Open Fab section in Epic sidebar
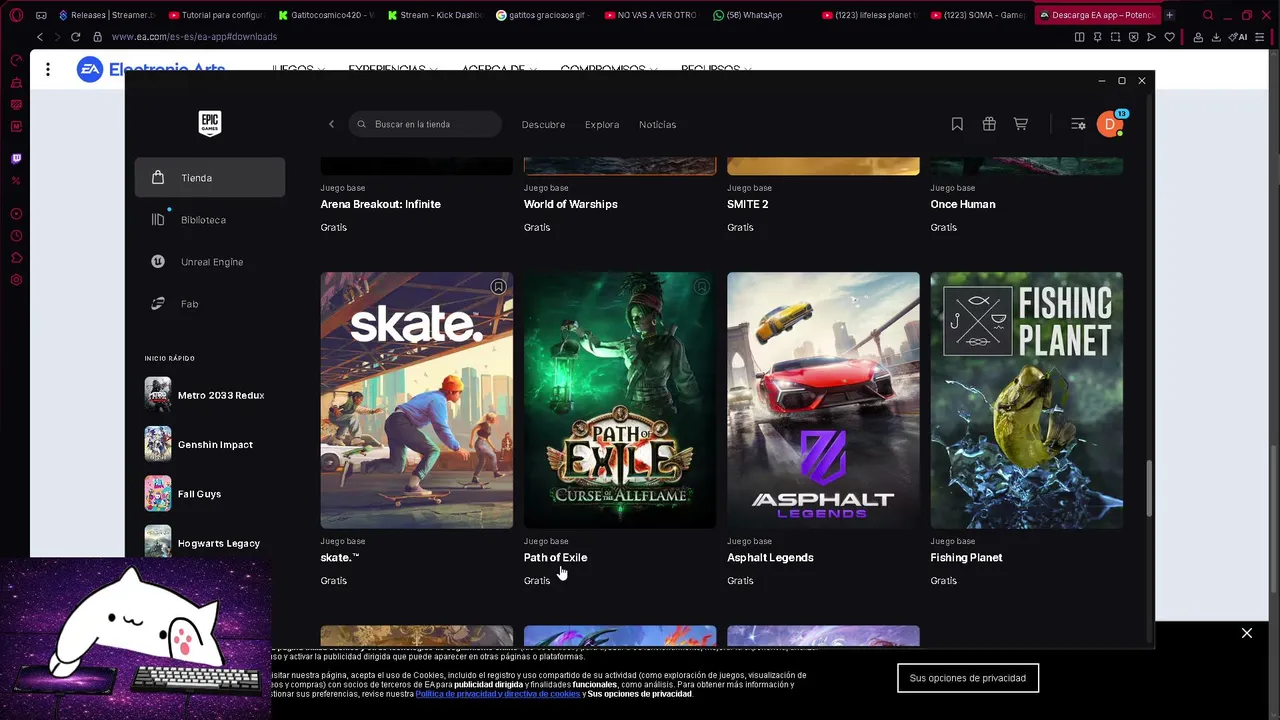1280x720 pixels. tap(210, 304)
